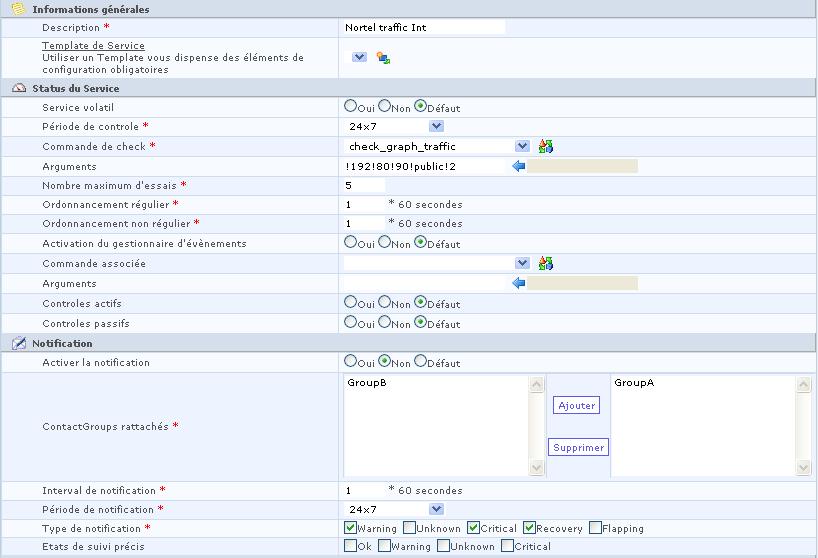
Task: Click the icon beside the Template de Service dropdown
Action: (x=383, y=58)
